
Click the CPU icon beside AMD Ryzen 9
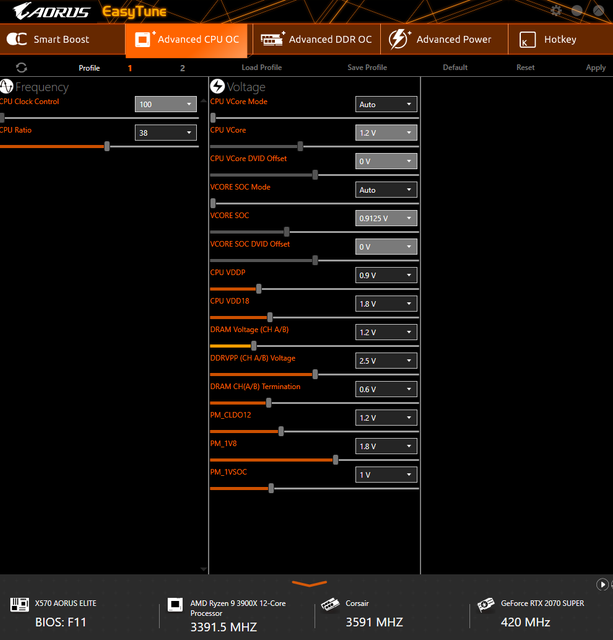click(175, 604)
